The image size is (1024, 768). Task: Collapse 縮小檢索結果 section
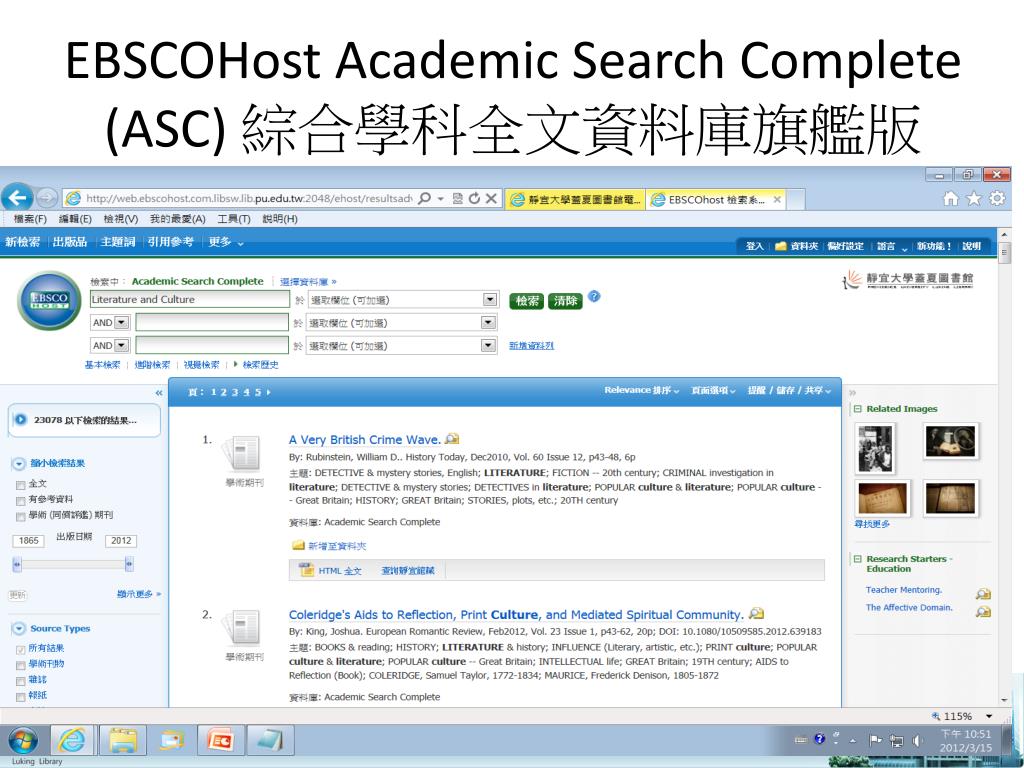coord(18,464)
